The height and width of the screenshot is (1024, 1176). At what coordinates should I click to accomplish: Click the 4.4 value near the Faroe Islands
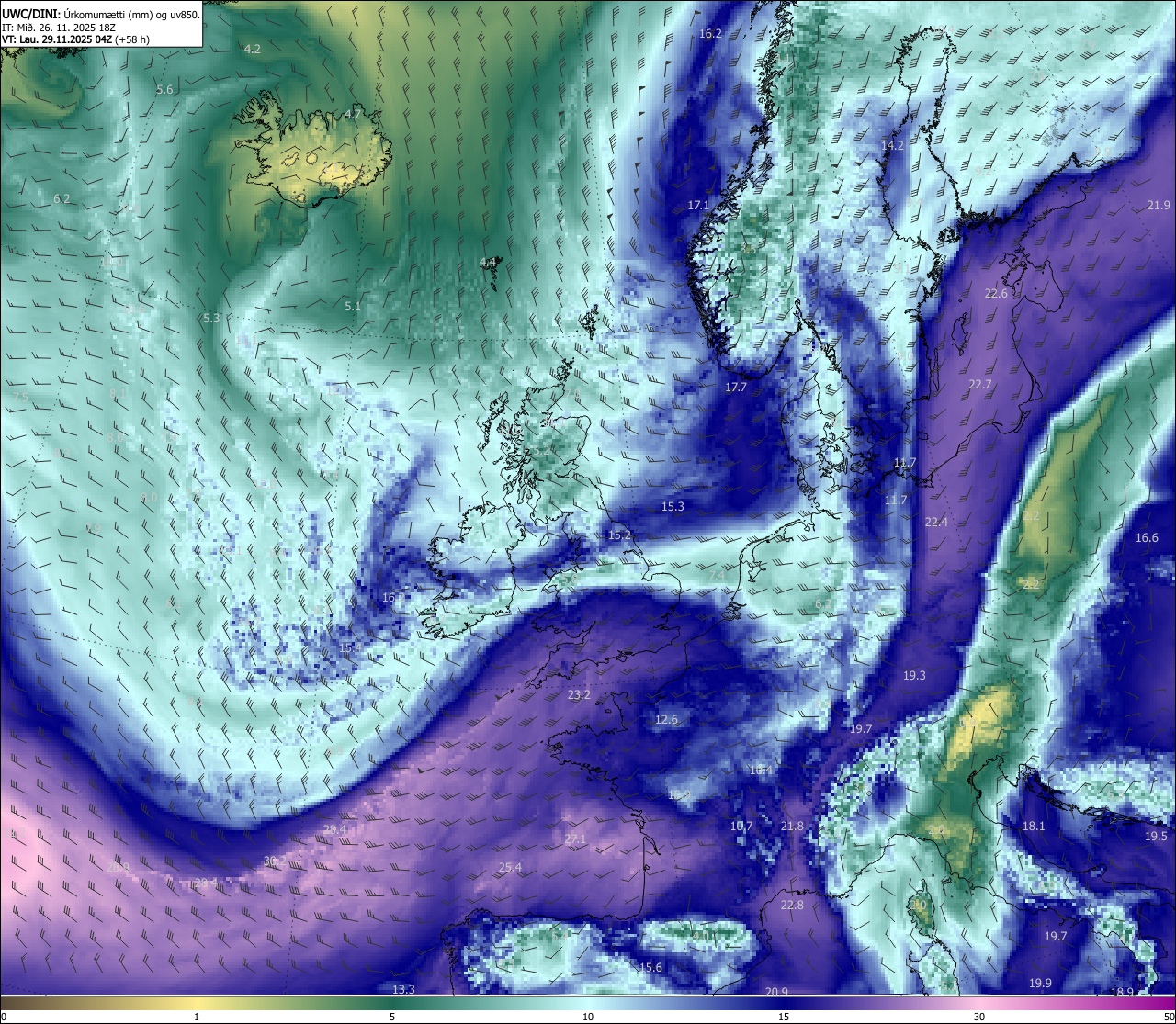[x=488, y=263]
